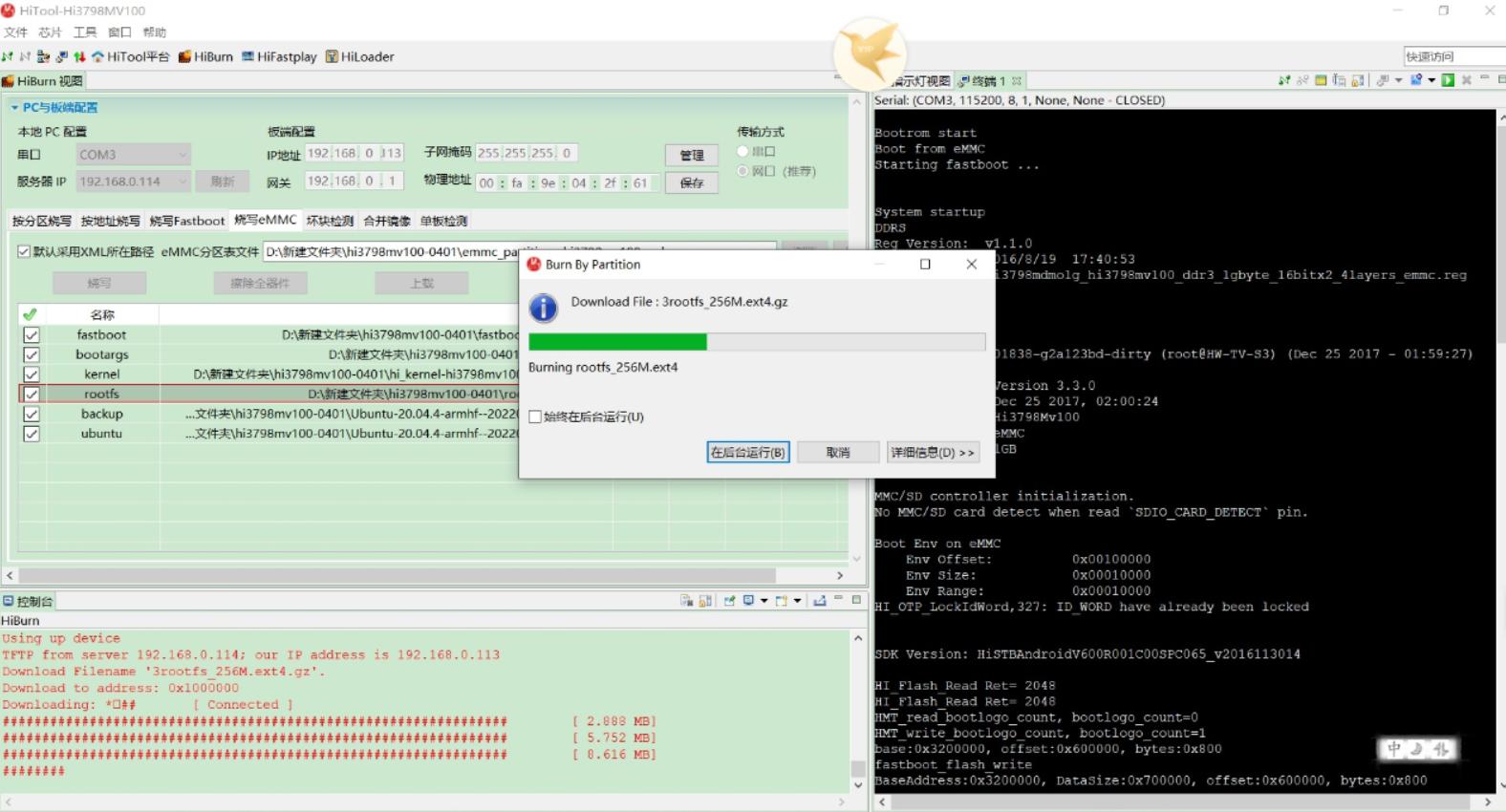Launch HiFastplay from the toolbar
Screen dimensions: 1506x812
coord(279,56)
